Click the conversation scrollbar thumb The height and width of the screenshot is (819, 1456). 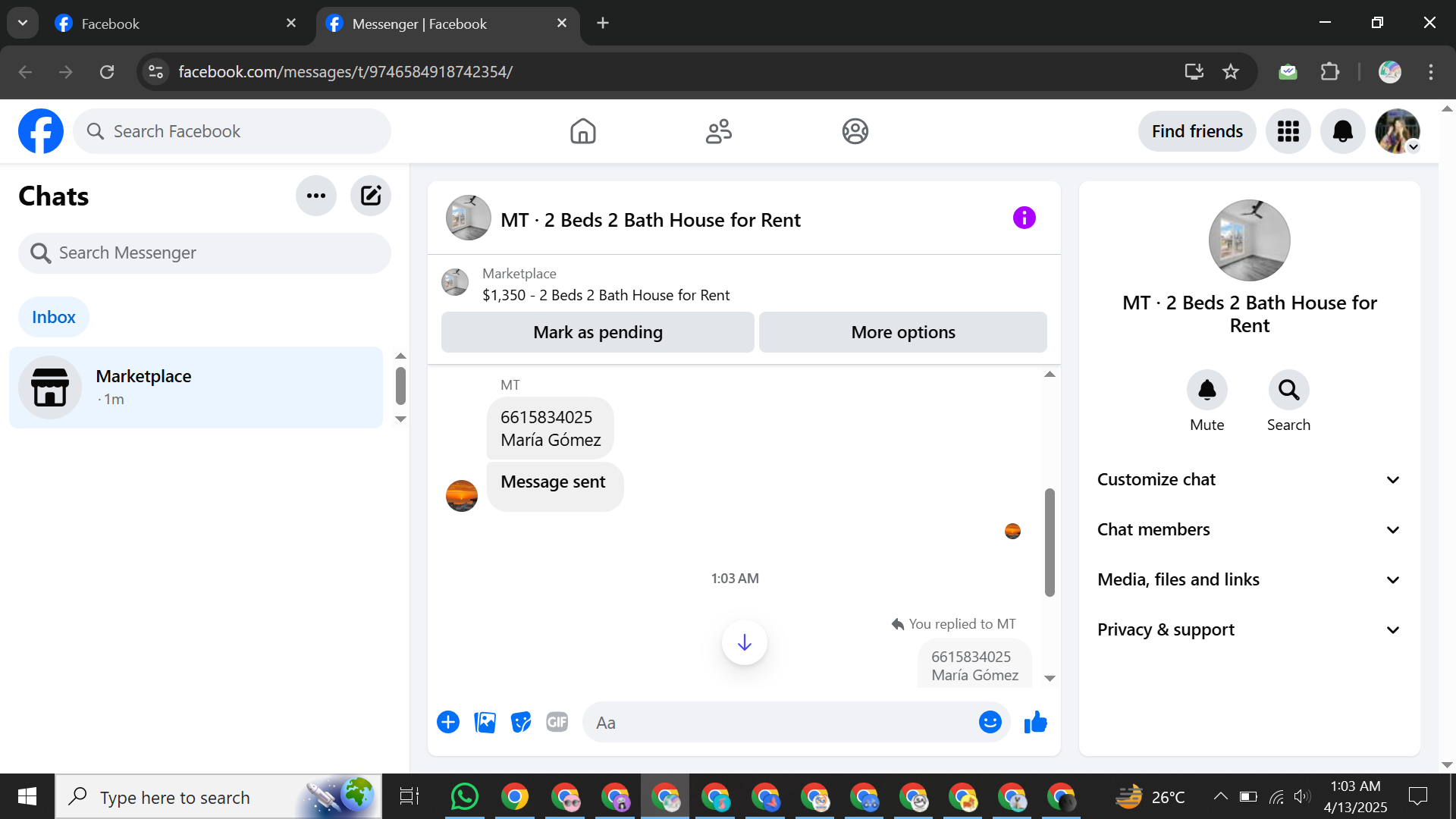pos(1050,542)
